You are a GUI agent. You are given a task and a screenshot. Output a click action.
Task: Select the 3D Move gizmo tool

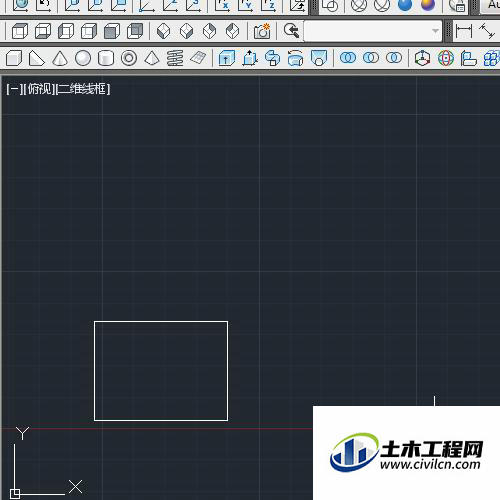(x=423, y=58)
